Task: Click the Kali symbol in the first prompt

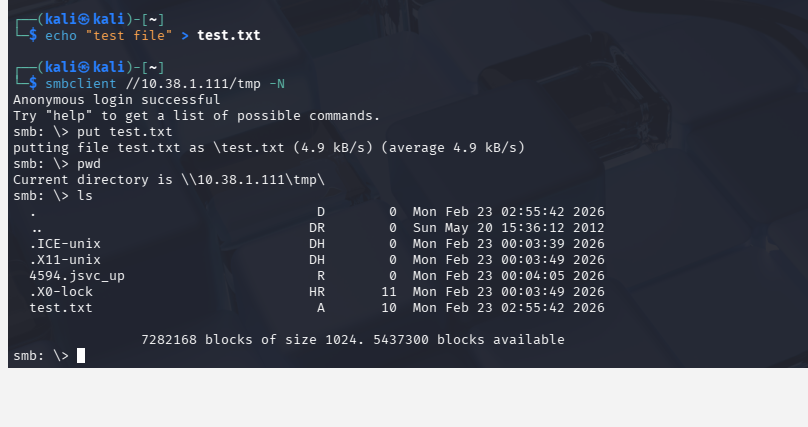Action: pos(82,18)
